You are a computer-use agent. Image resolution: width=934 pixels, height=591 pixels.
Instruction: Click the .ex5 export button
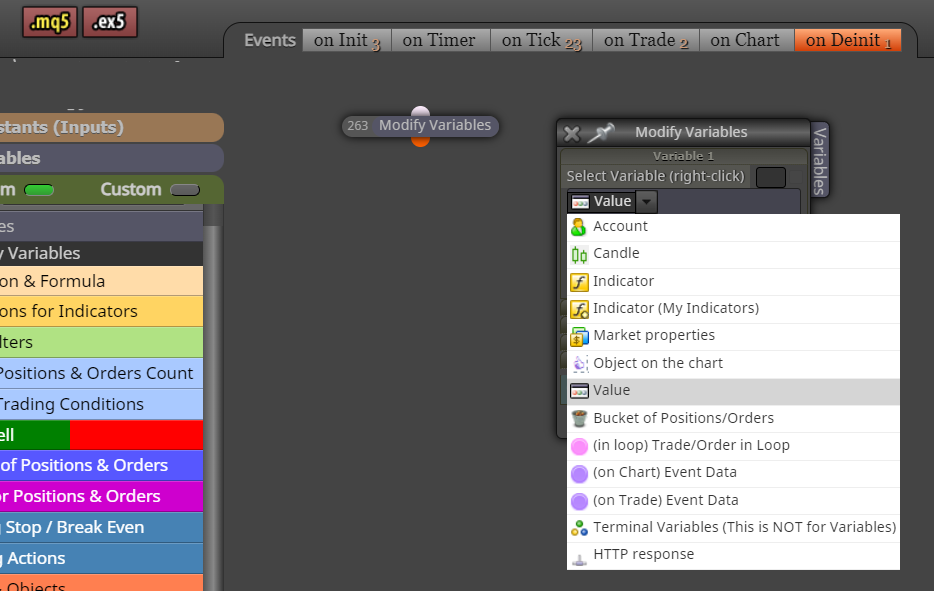(x=110, y=23)
